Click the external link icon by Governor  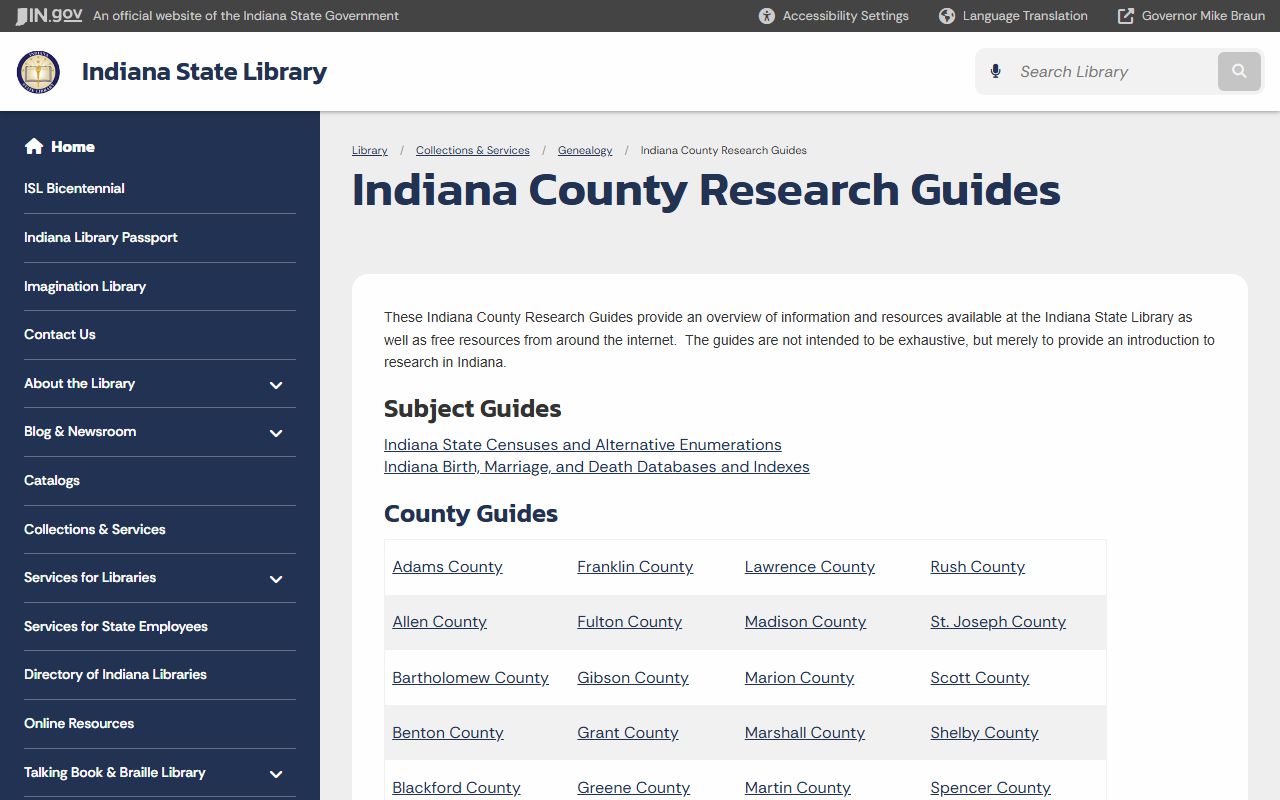(x=1126, y=16)
